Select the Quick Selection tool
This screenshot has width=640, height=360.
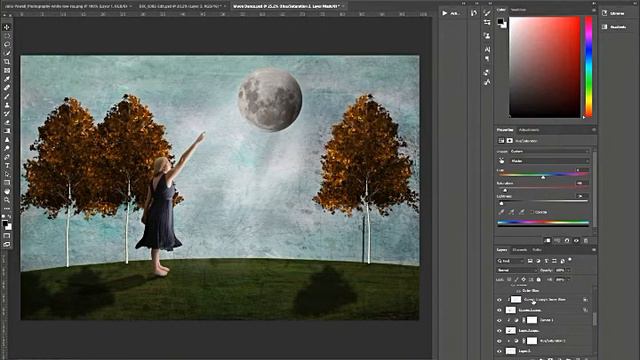click(x=7, y=53)
